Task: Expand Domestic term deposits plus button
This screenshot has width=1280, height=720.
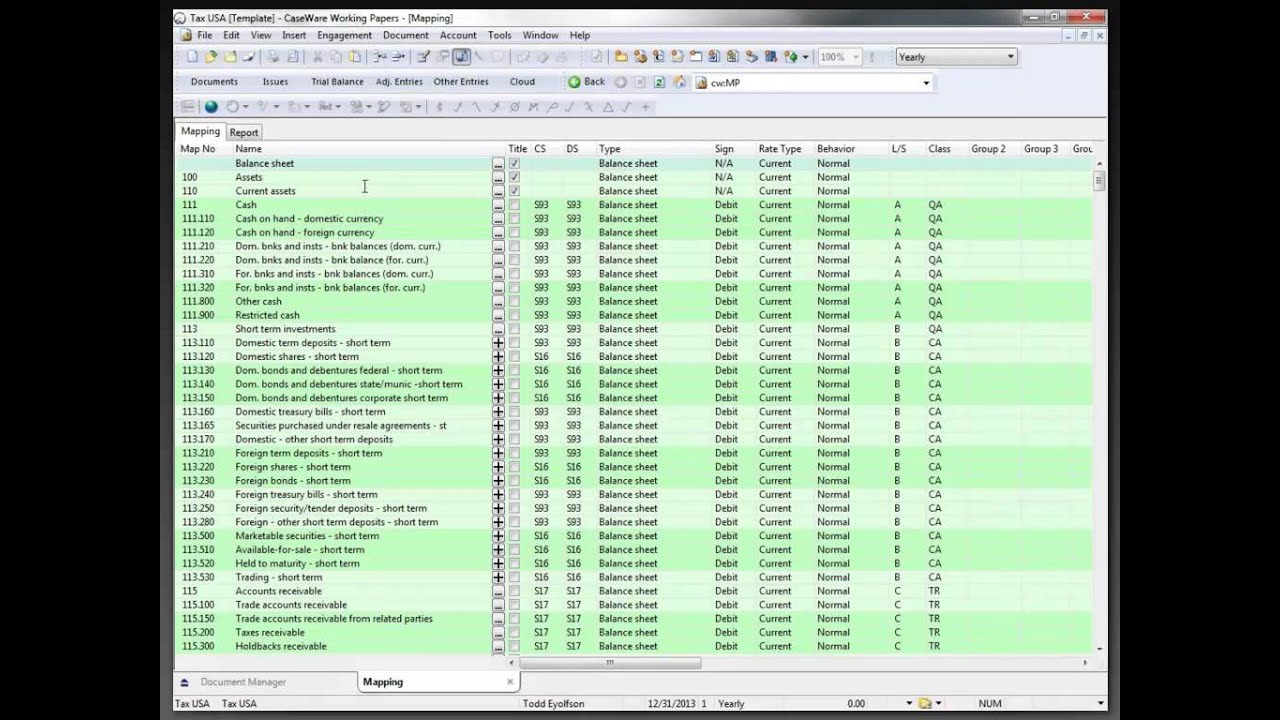Action: coord(498,343)
